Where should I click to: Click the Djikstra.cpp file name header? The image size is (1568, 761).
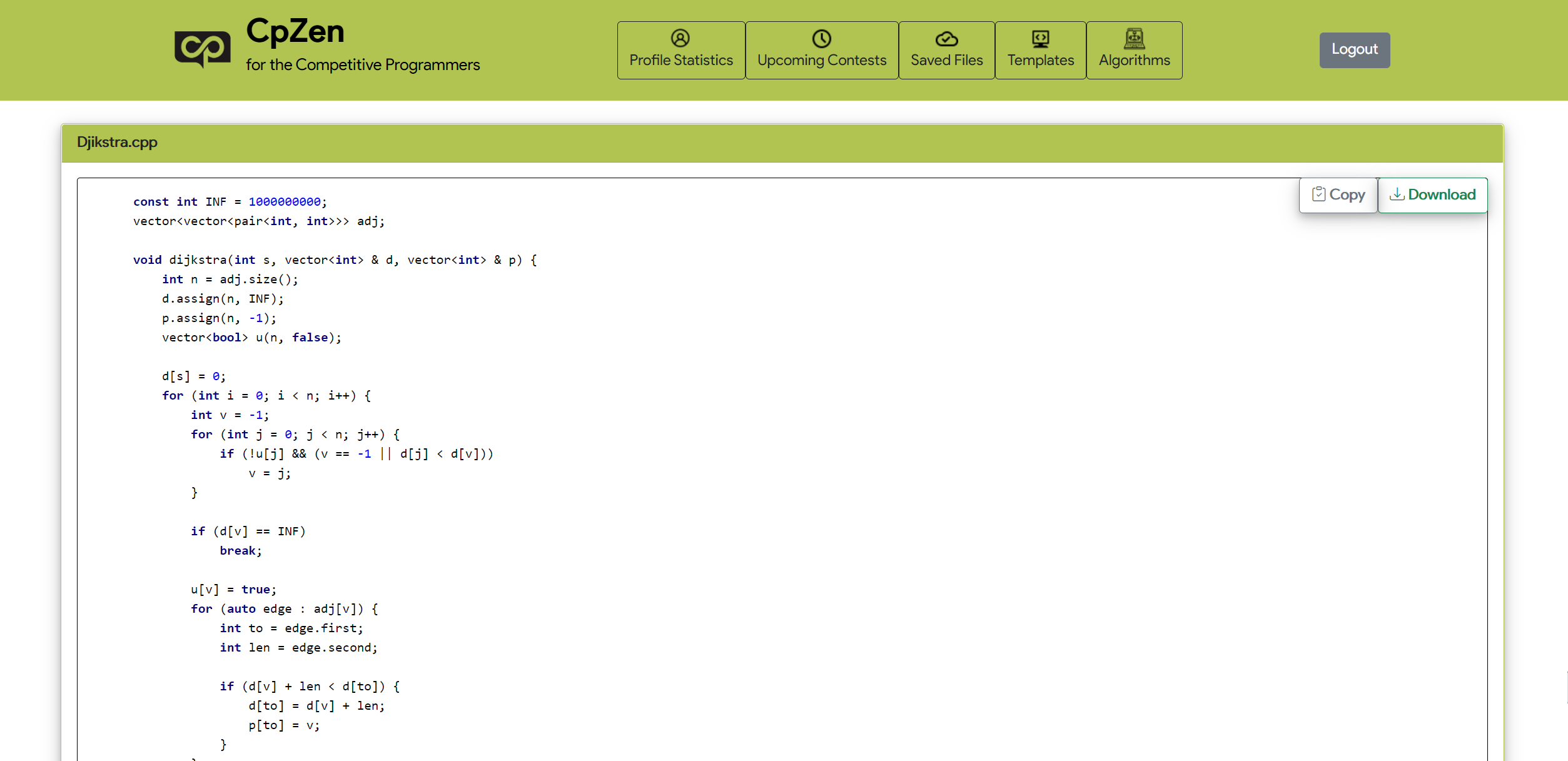(x=117, y=143)
